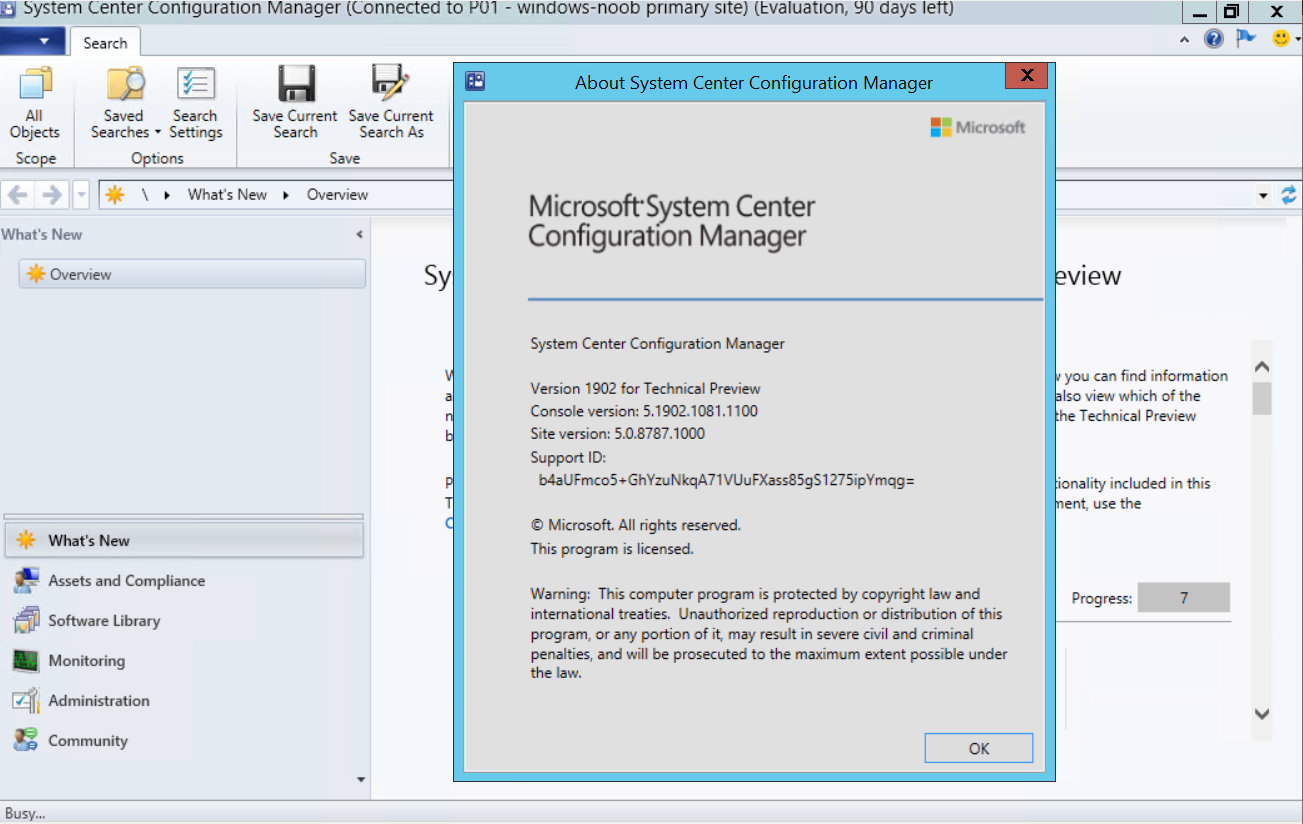Refresh the view using the refresh icon
1303x824 pixels.
pos(1289,195)
